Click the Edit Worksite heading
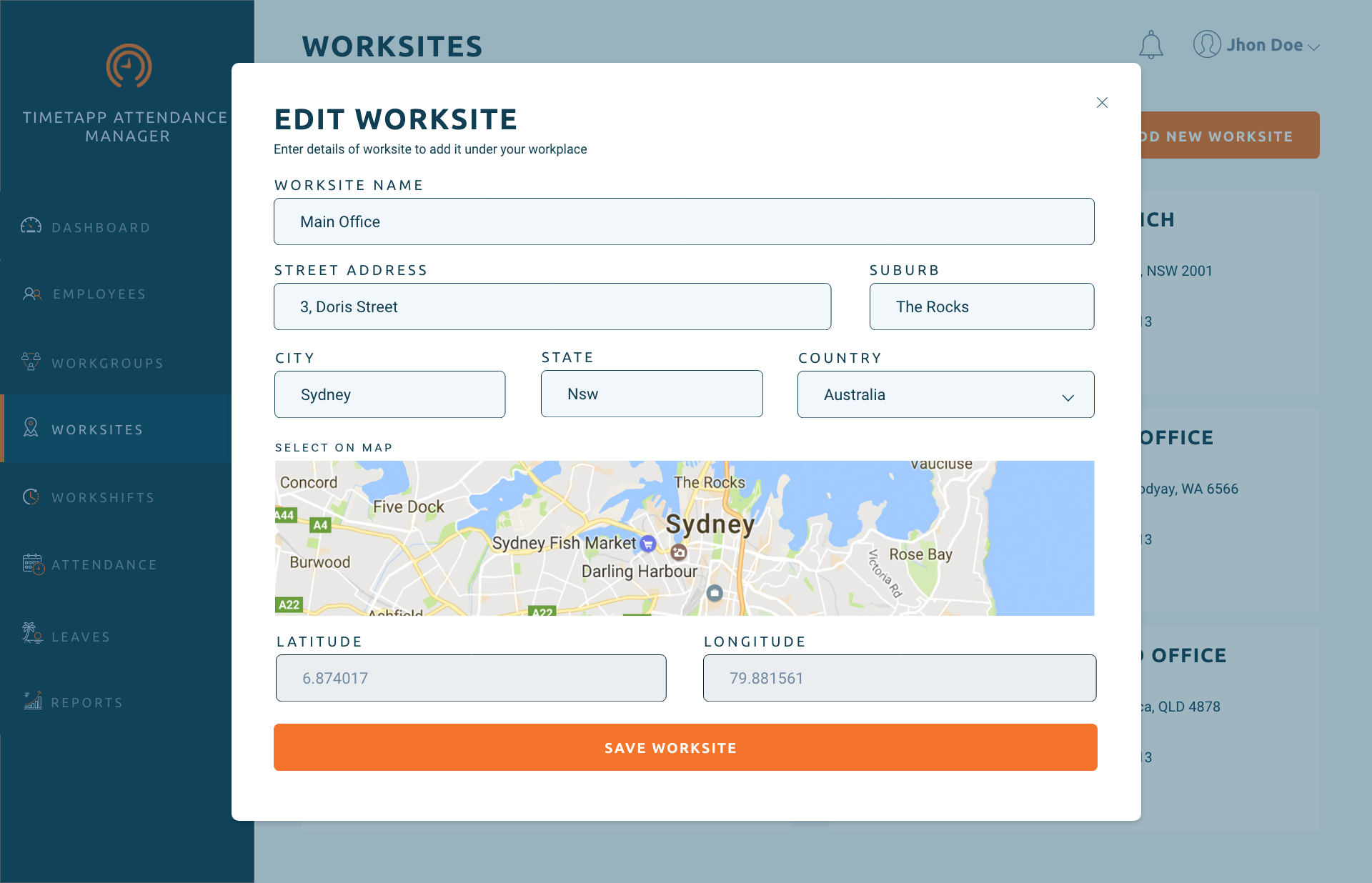The image size is (1372, 883). pyautogui.click(x=395, y=119)
